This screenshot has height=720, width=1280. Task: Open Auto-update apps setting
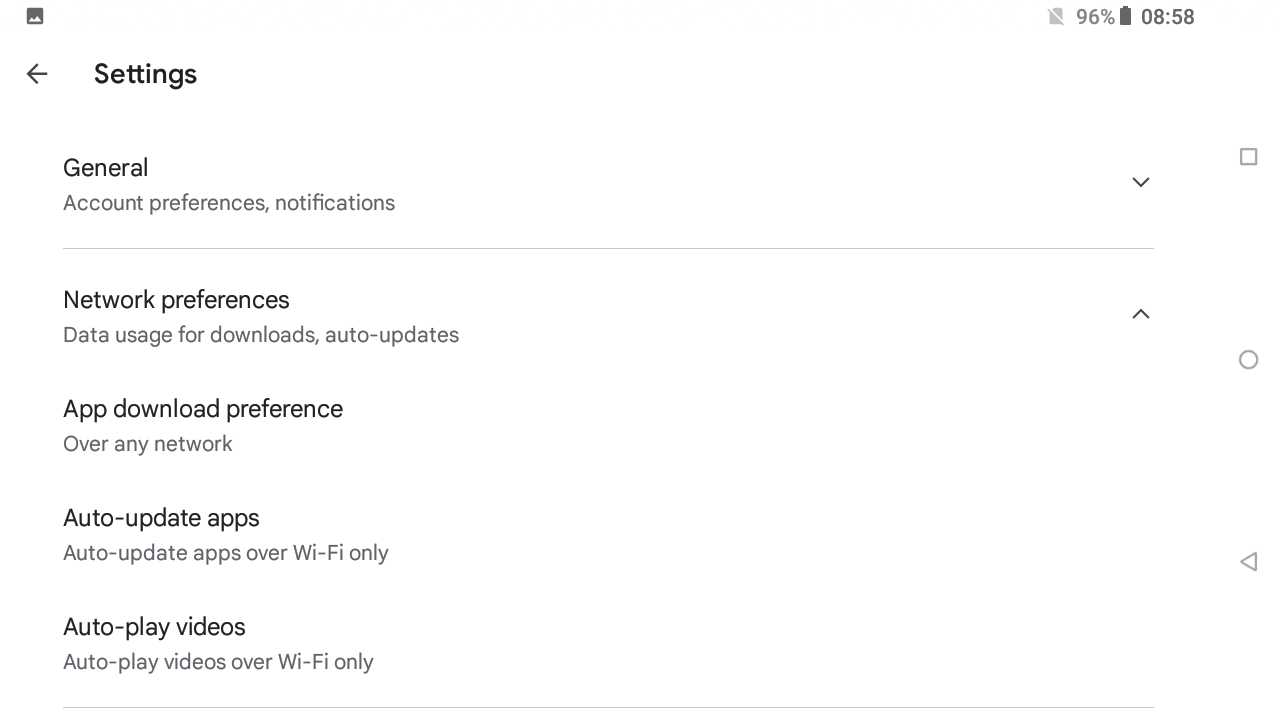click(x=608, y=534)
